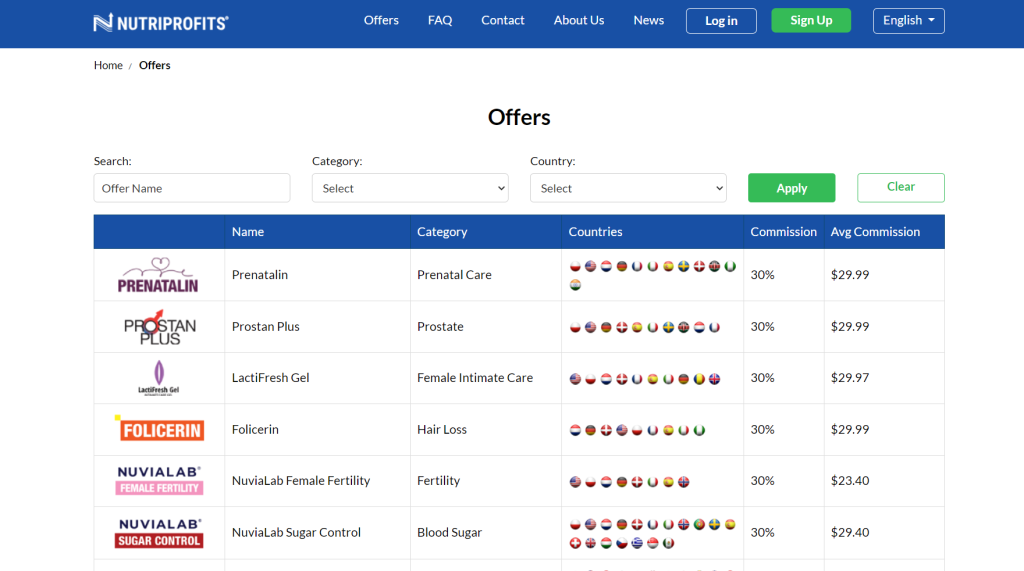The width and height of the screenshot is (1024, 571).
Task: Click the Germany flag in NuviaLab Female Fertility row
Action: (622, 481)
